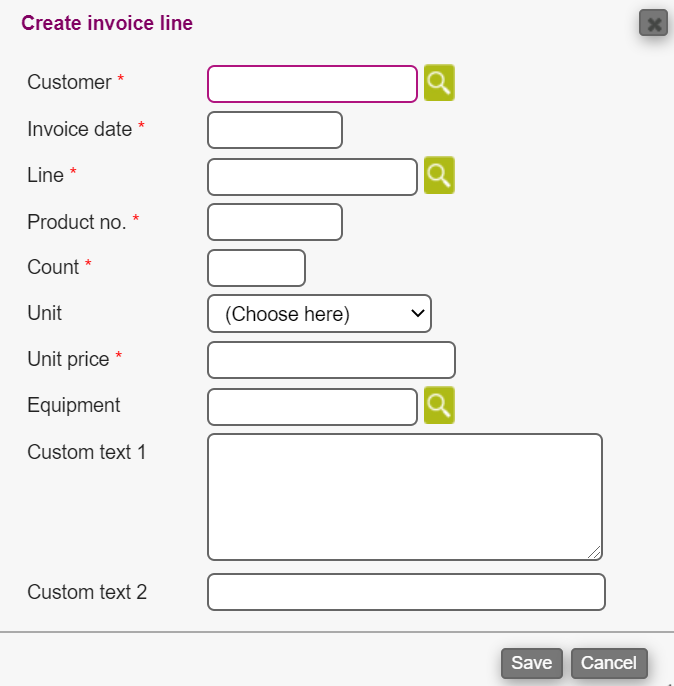
Task: Click the search icon next to Customer
Action: click(x=439, y=83)
